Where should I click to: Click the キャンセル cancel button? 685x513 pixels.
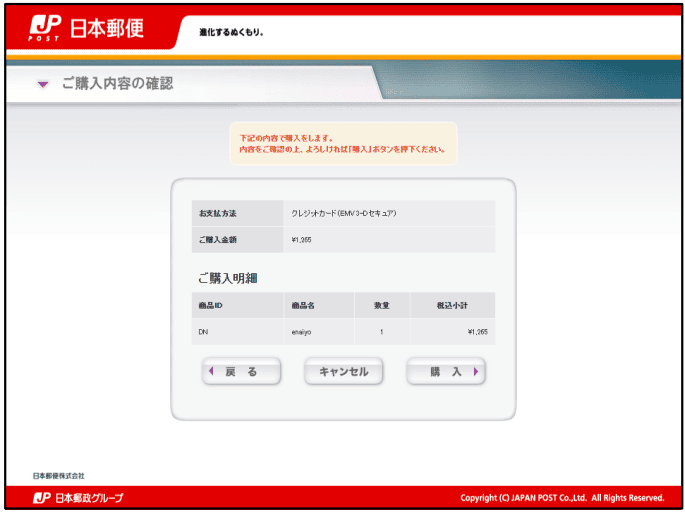tap(343, 371)
